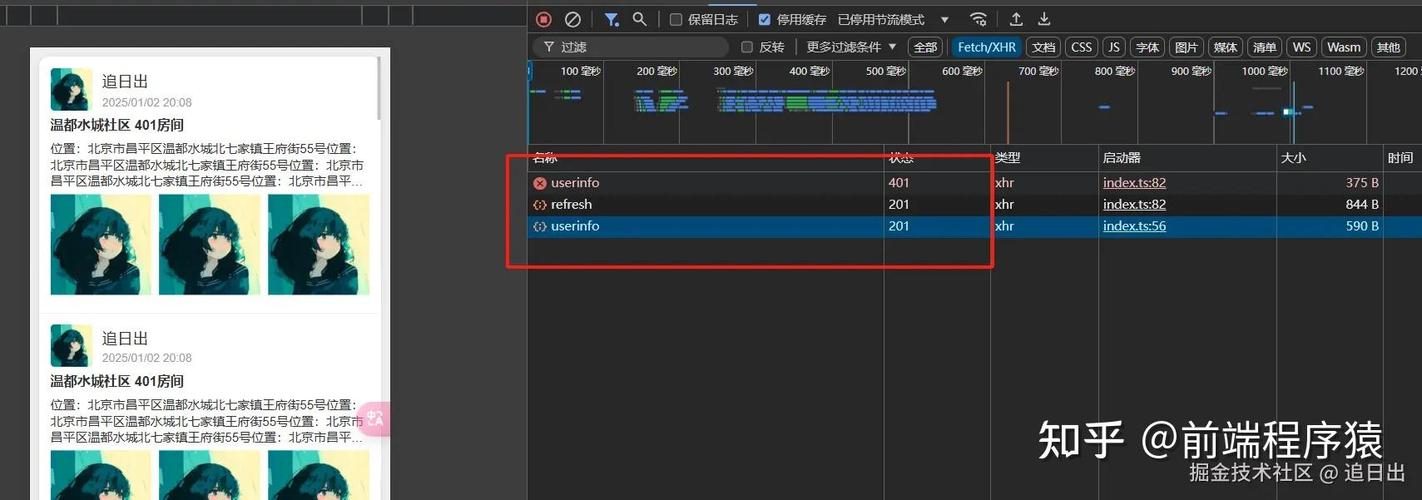Click second post's avatar thumbnail
Screen dimensions: 1422x500
click(x=71, y=345)
